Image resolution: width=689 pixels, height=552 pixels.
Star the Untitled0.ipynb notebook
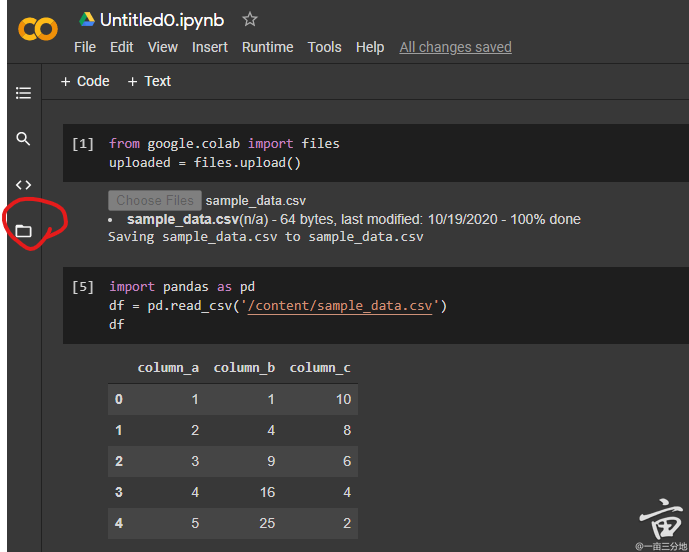pyautogui.click(x=250, y=20)
